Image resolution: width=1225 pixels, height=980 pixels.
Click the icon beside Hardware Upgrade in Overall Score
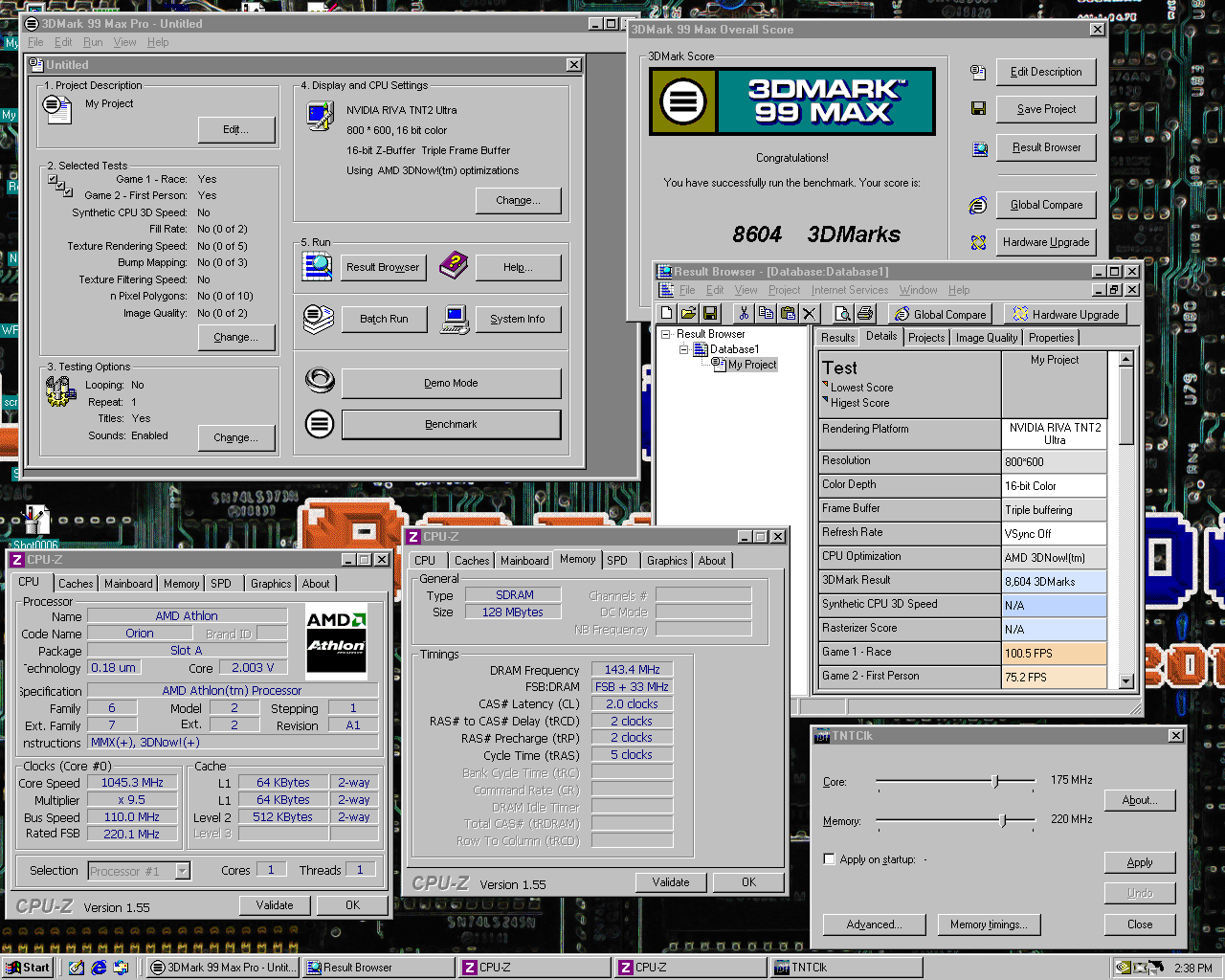(x=978, y=242)
